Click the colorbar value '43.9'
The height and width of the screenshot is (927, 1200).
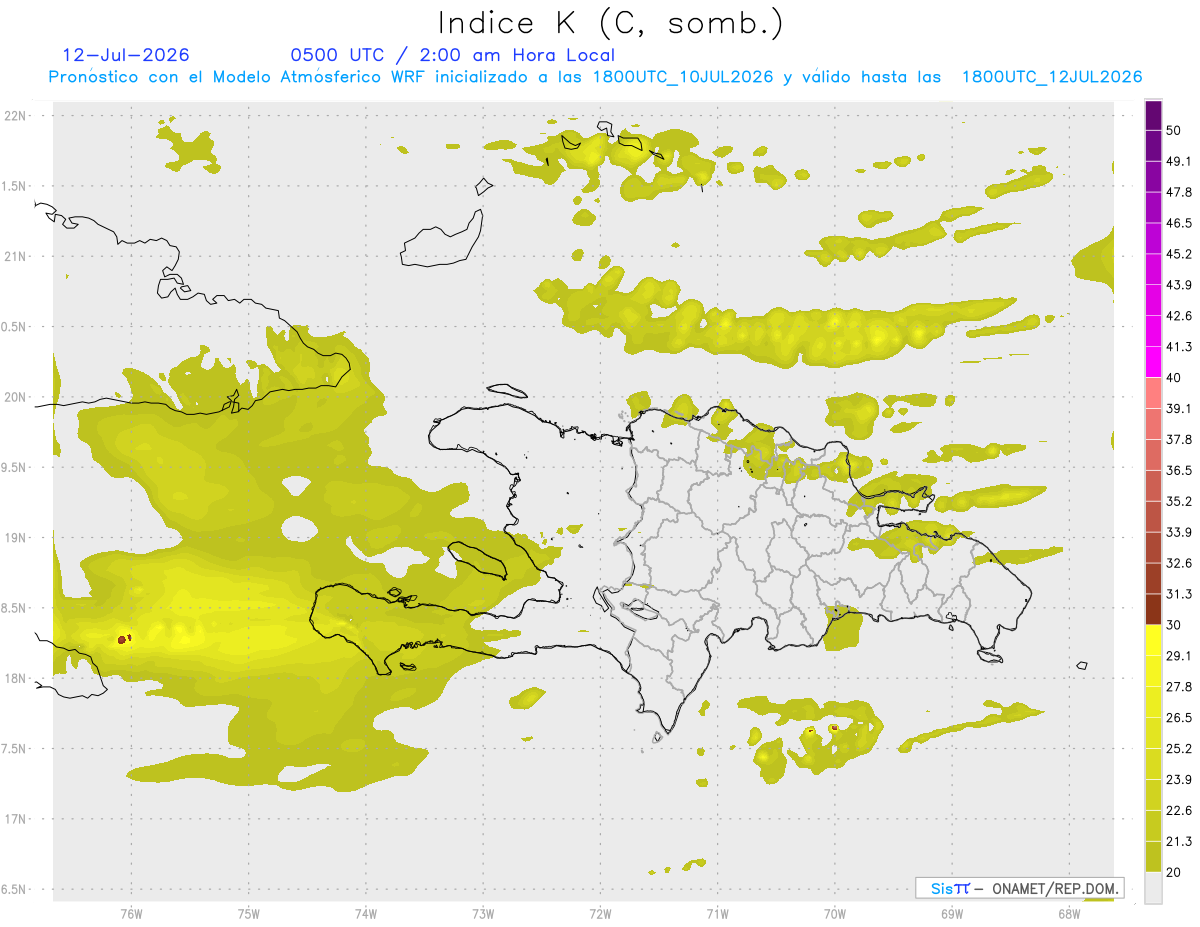(1179, 285)
